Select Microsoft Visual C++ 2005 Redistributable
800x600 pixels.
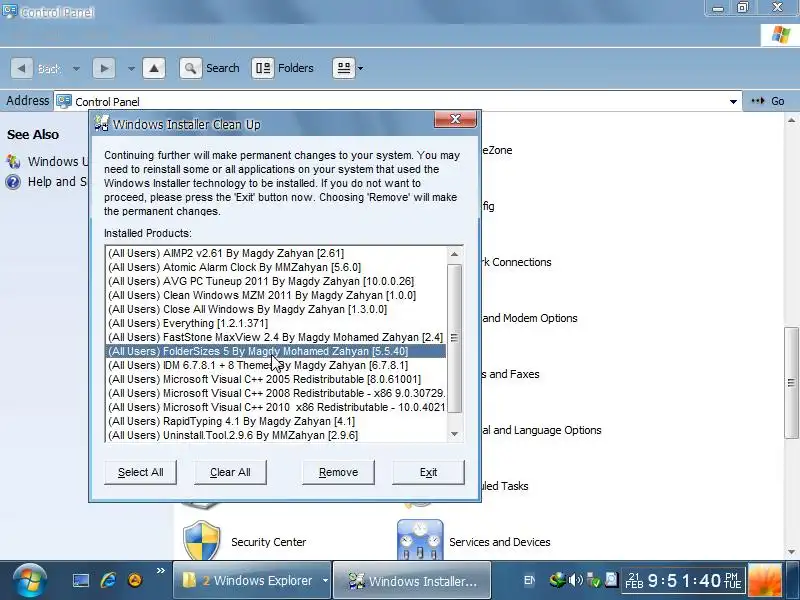276,380
